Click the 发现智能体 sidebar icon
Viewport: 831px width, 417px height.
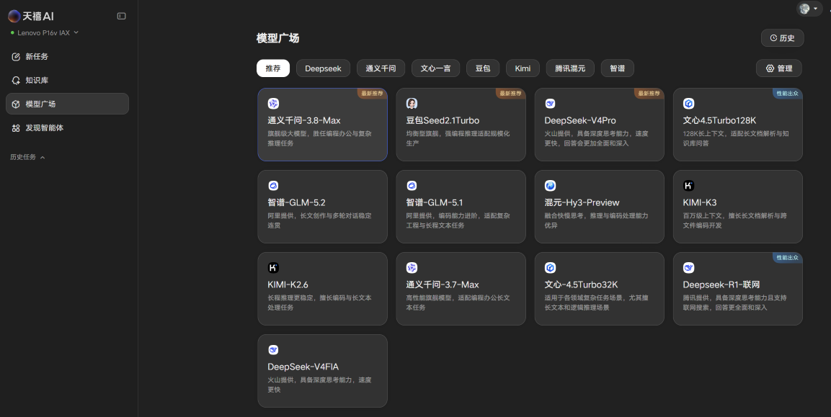pos(16,128)
